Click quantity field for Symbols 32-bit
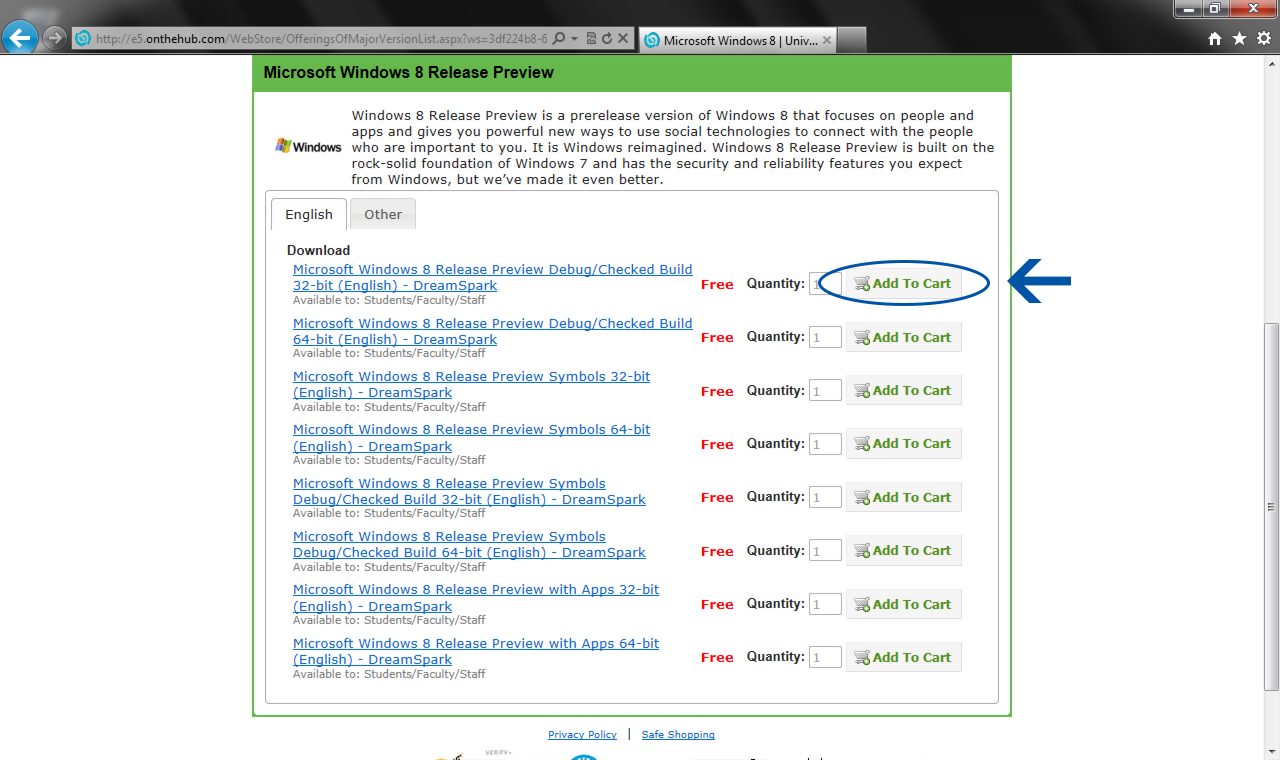 825,391
